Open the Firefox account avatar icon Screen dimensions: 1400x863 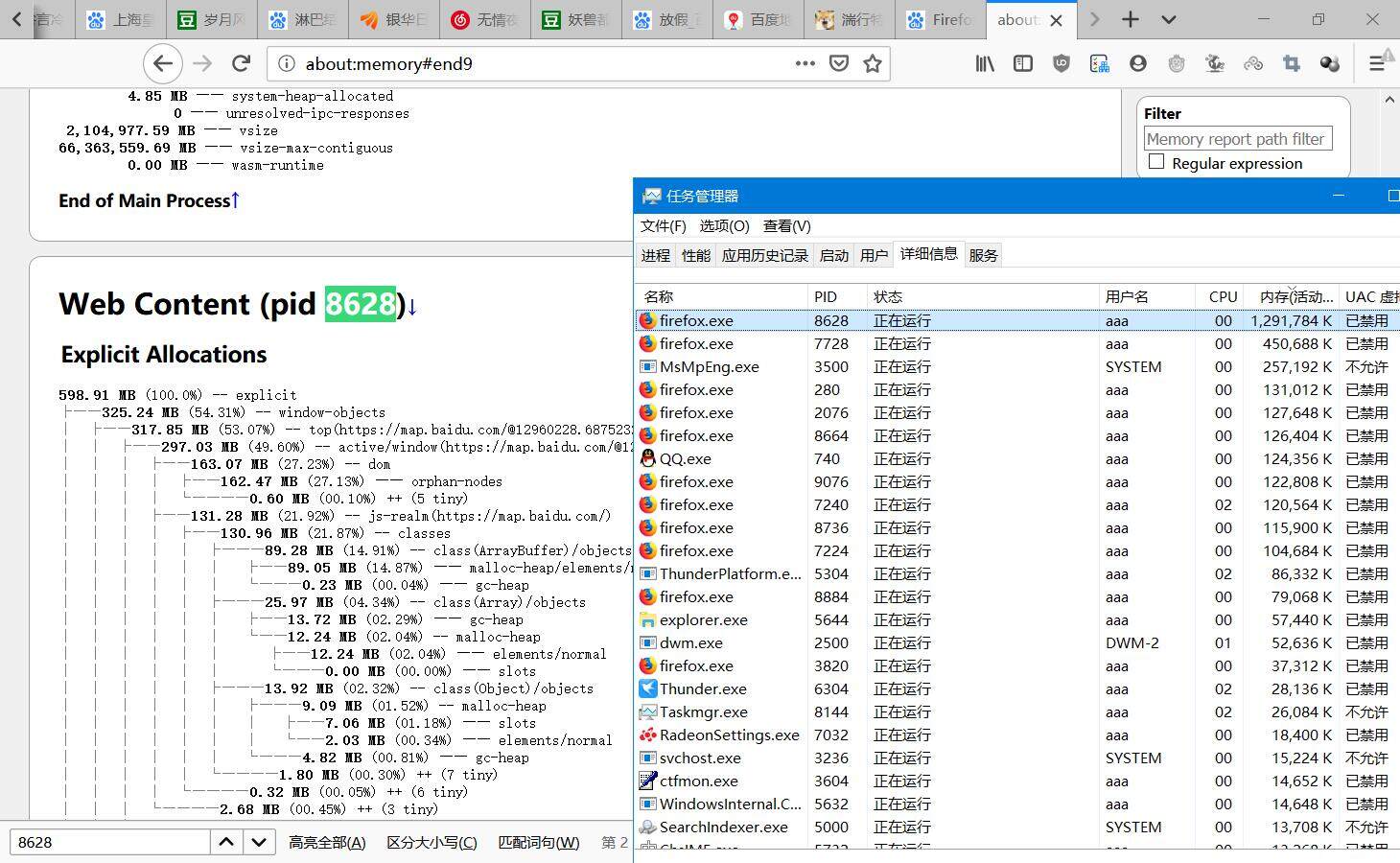pos(1138,63)
